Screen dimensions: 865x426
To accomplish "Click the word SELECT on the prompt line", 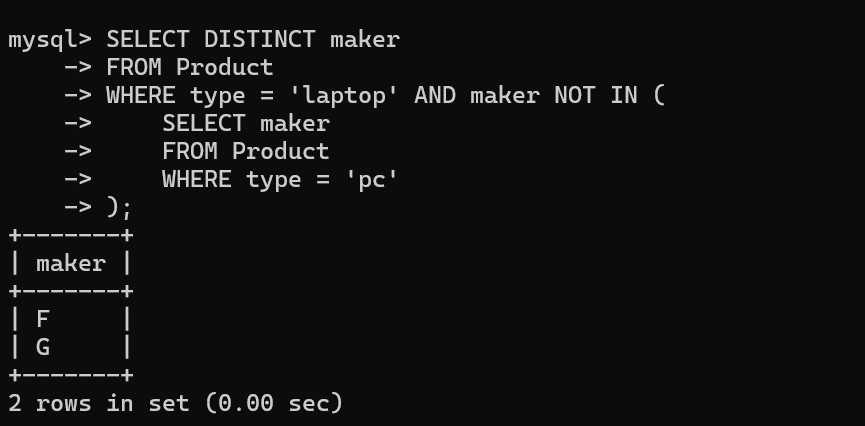I will click(x=147, y=40).
